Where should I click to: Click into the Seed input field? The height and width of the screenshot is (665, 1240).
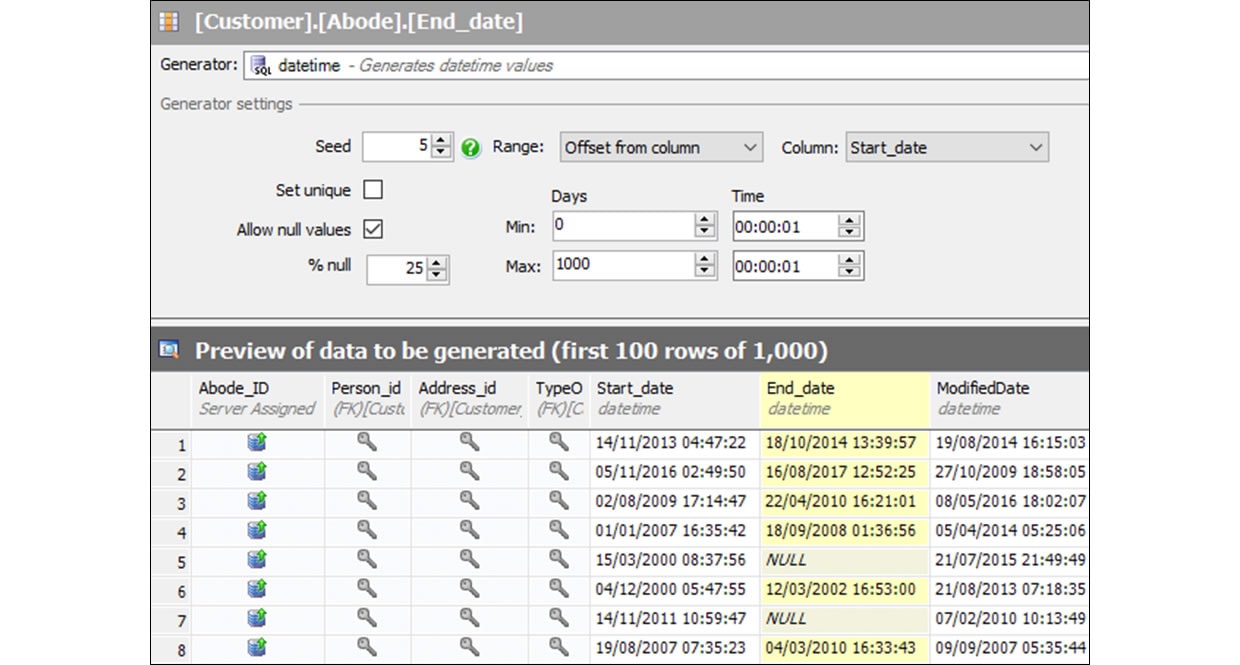pos(398,147)
